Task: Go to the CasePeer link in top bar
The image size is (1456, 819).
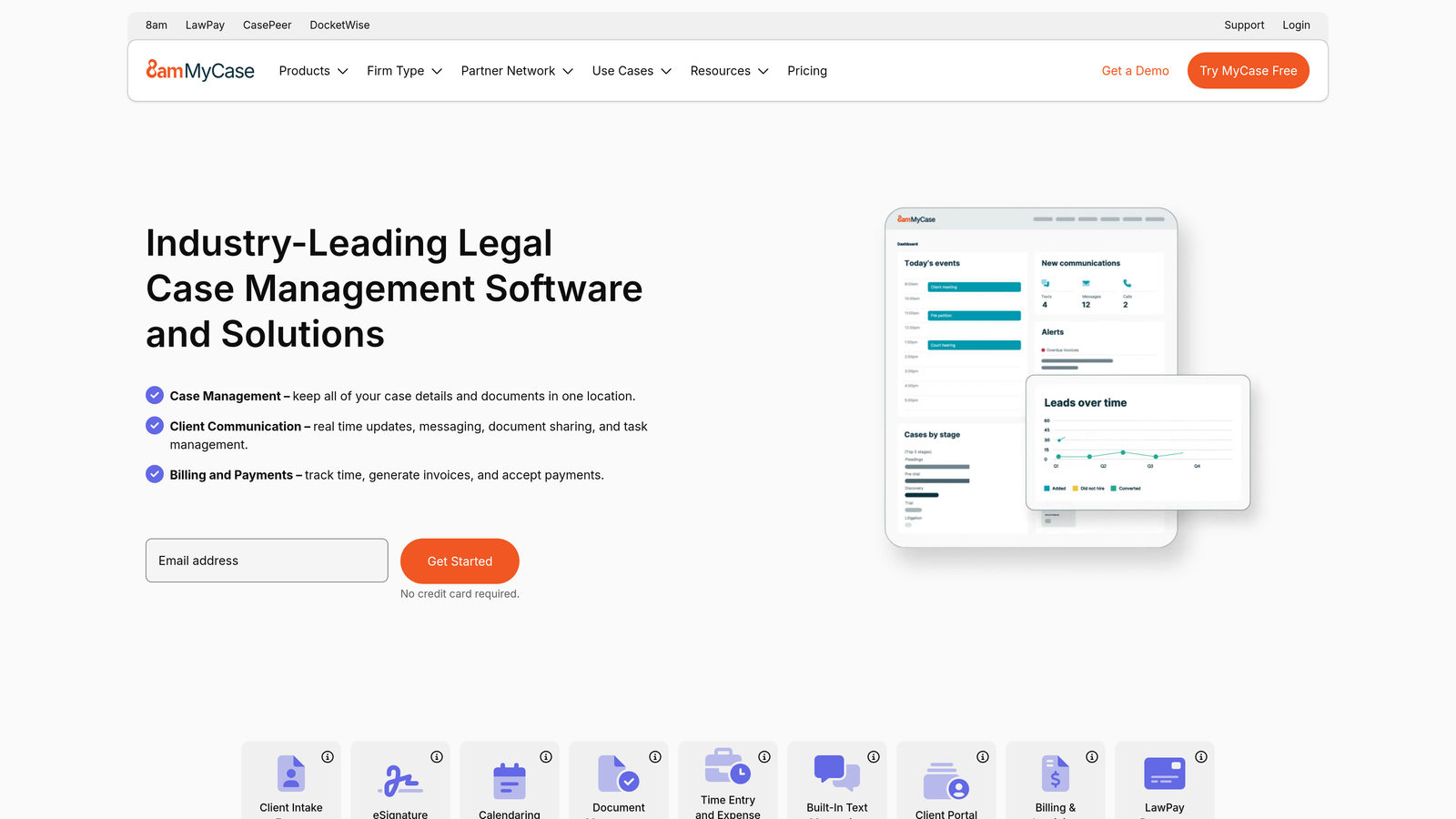Action: tap(268, 25)
